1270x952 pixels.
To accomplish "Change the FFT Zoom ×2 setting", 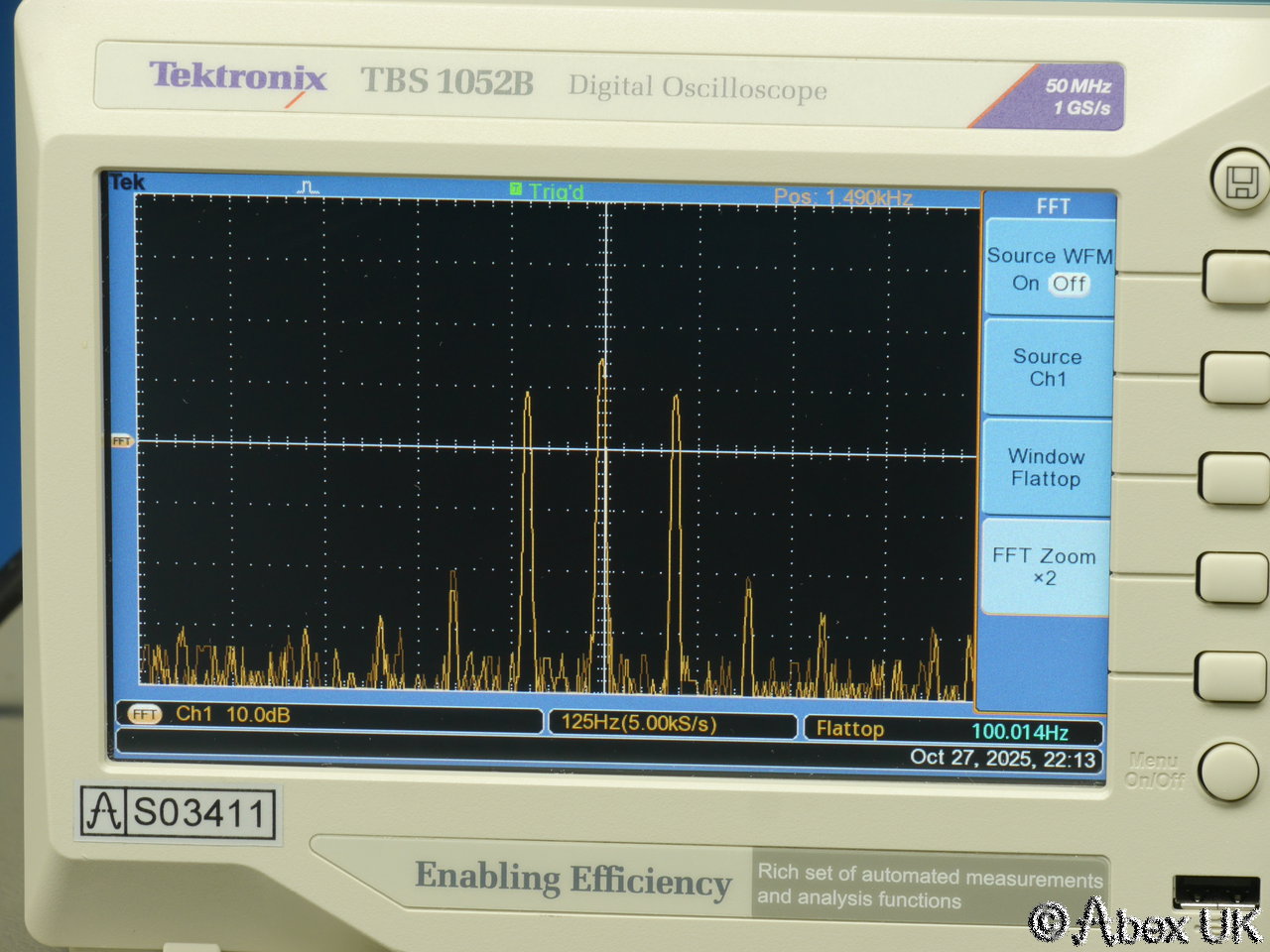I will click(1045, 567).
